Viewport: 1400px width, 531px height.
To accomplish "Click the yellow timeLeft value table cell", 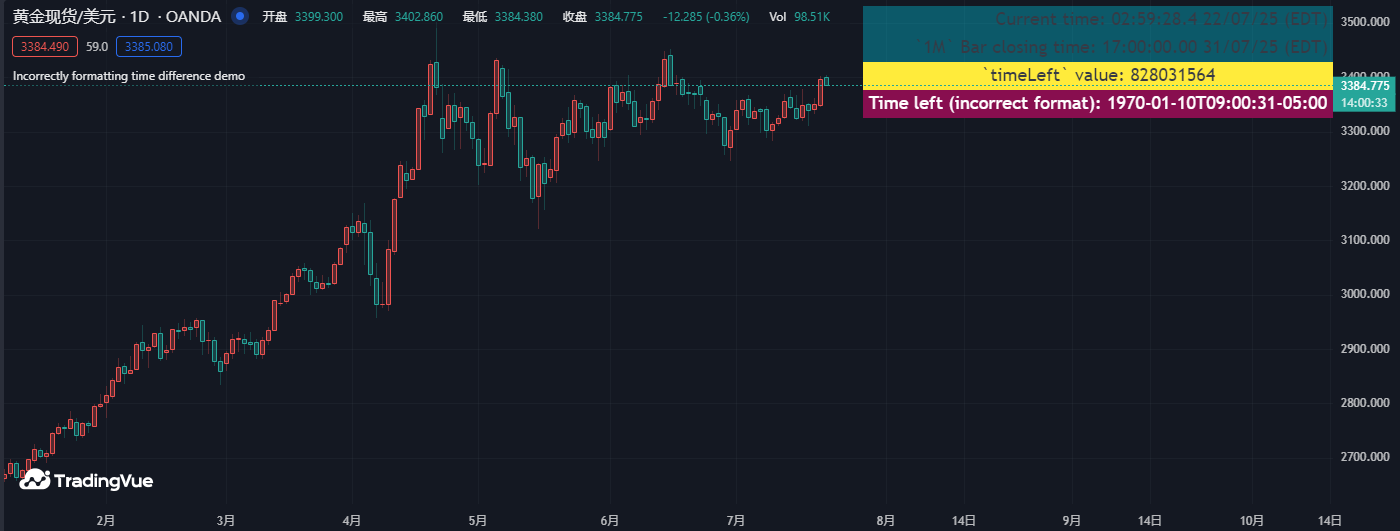I will pos(1097,75).
